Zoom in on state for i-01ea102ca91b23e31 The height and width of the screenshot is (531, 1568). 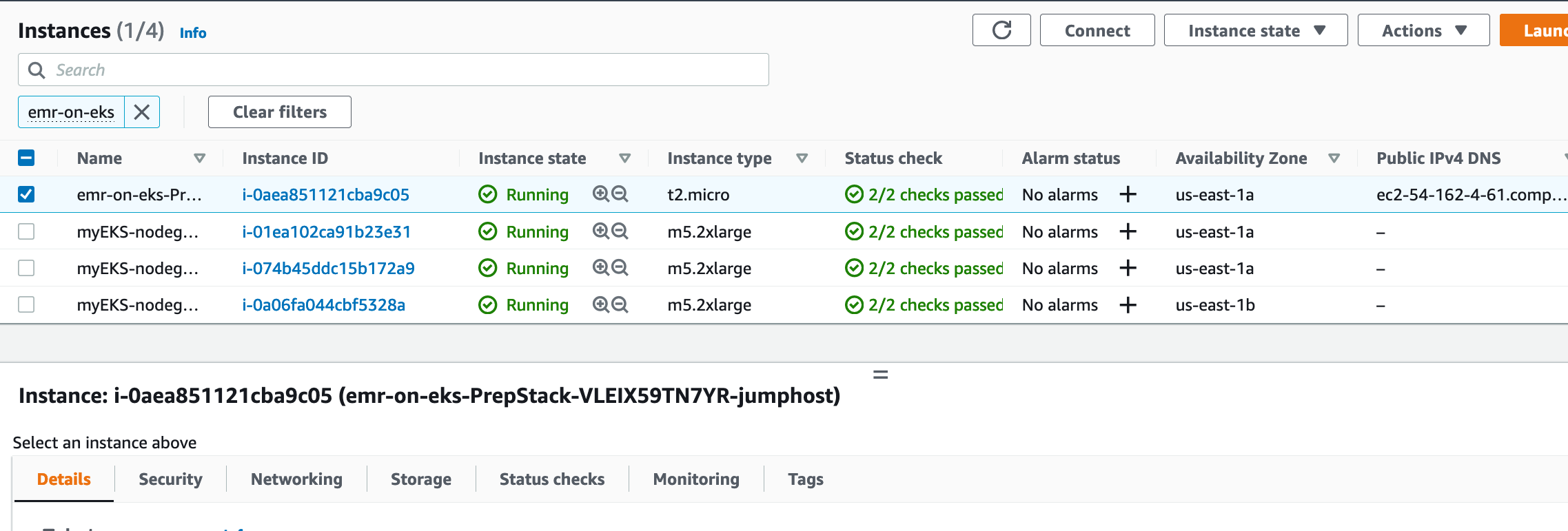tap(600, 231)
